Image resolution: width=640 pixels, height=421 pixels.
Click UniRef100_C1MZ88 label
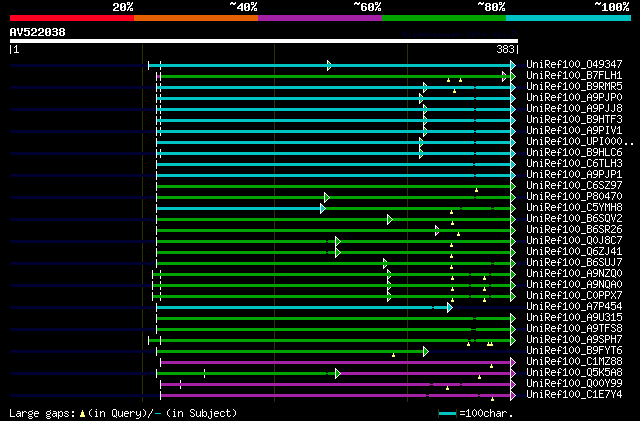click(574, 362)
